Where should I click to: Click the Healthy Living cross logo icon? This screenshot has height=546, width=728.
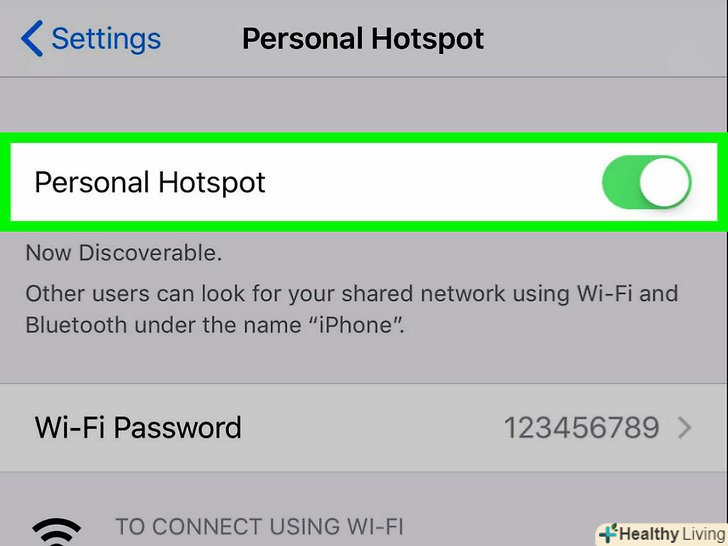[x=608, y=533]
